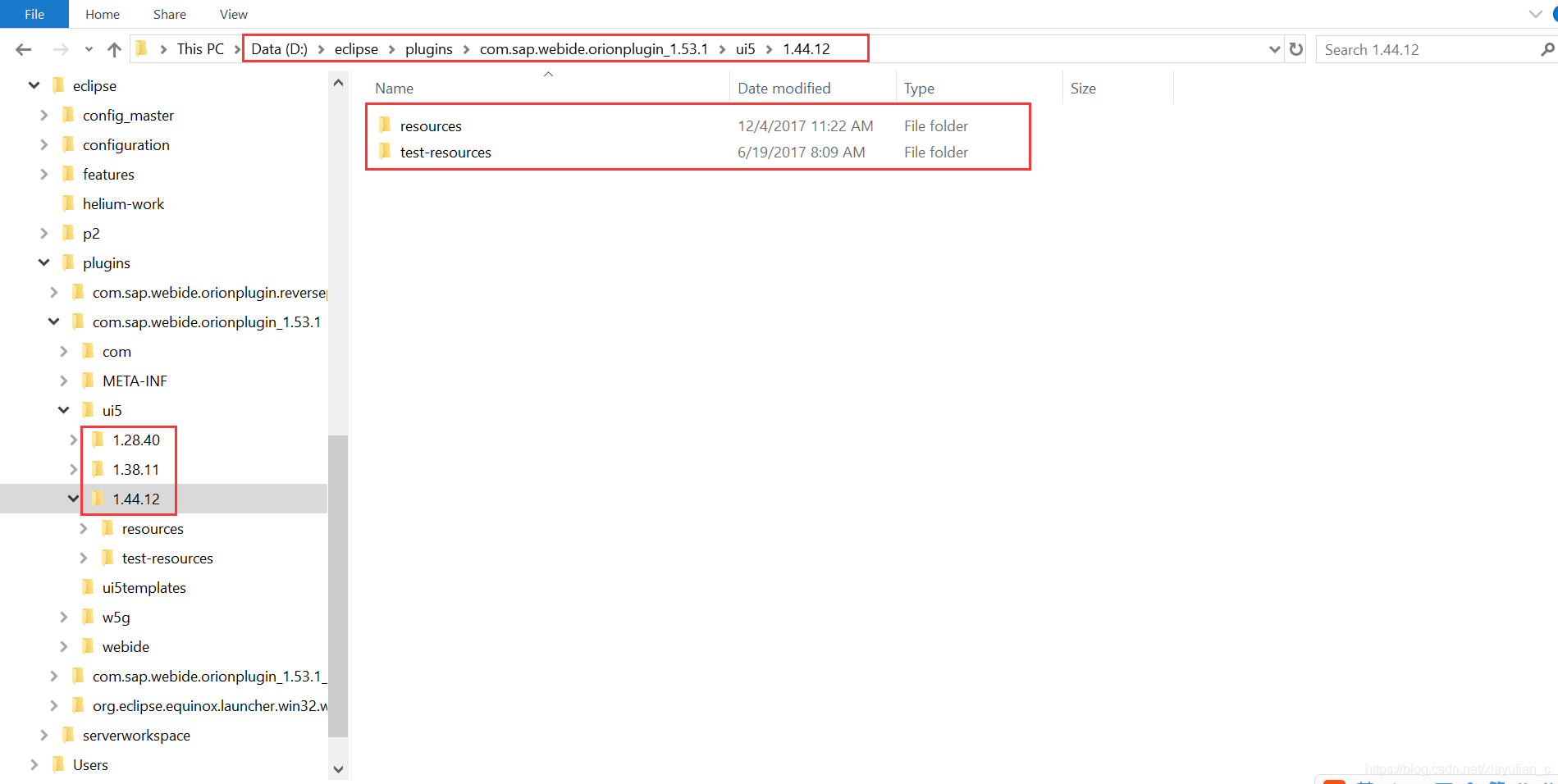The height and width of the screenshot is (784, 1558).
Task: Click Data (D:) breadcrumb
Action: [279, 49]
